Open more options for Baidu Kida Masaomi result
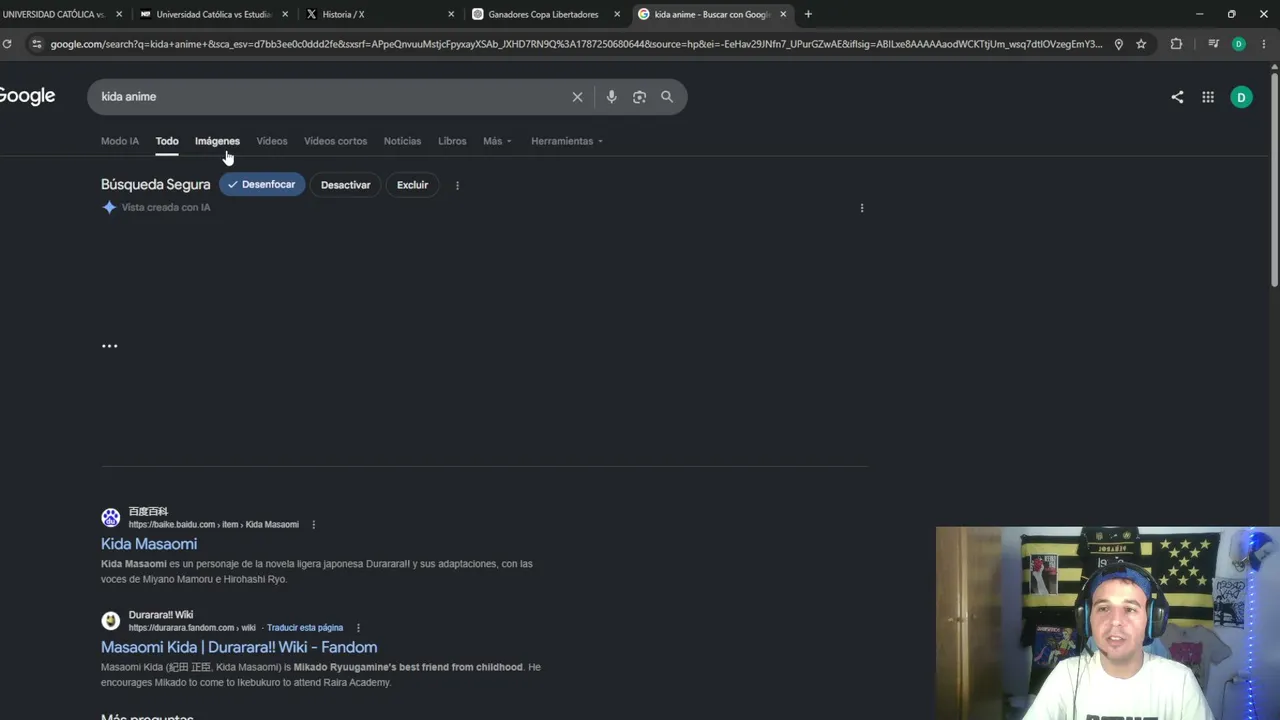The width and height of the screenshot is (1280, 720). [313, 525]
